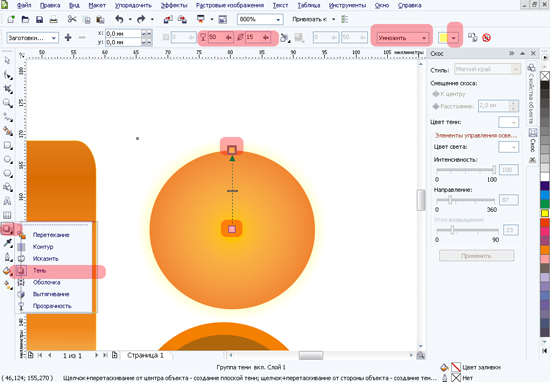Select the Polygon tool
This screenshot has width=550, height=382.
coord(7,173)
